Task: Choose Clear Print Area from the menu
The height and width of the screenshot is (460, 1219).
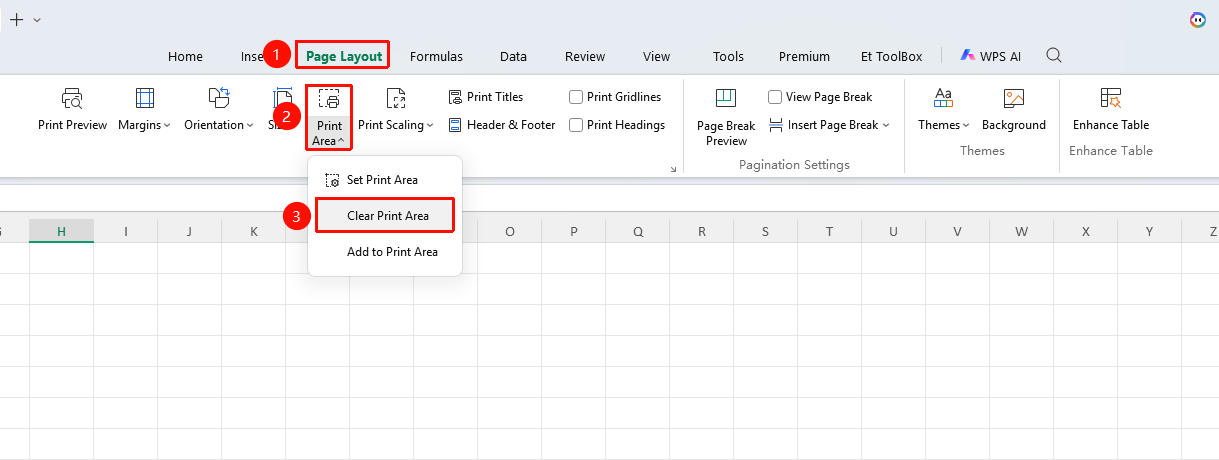Action: (x=385, y=216)
